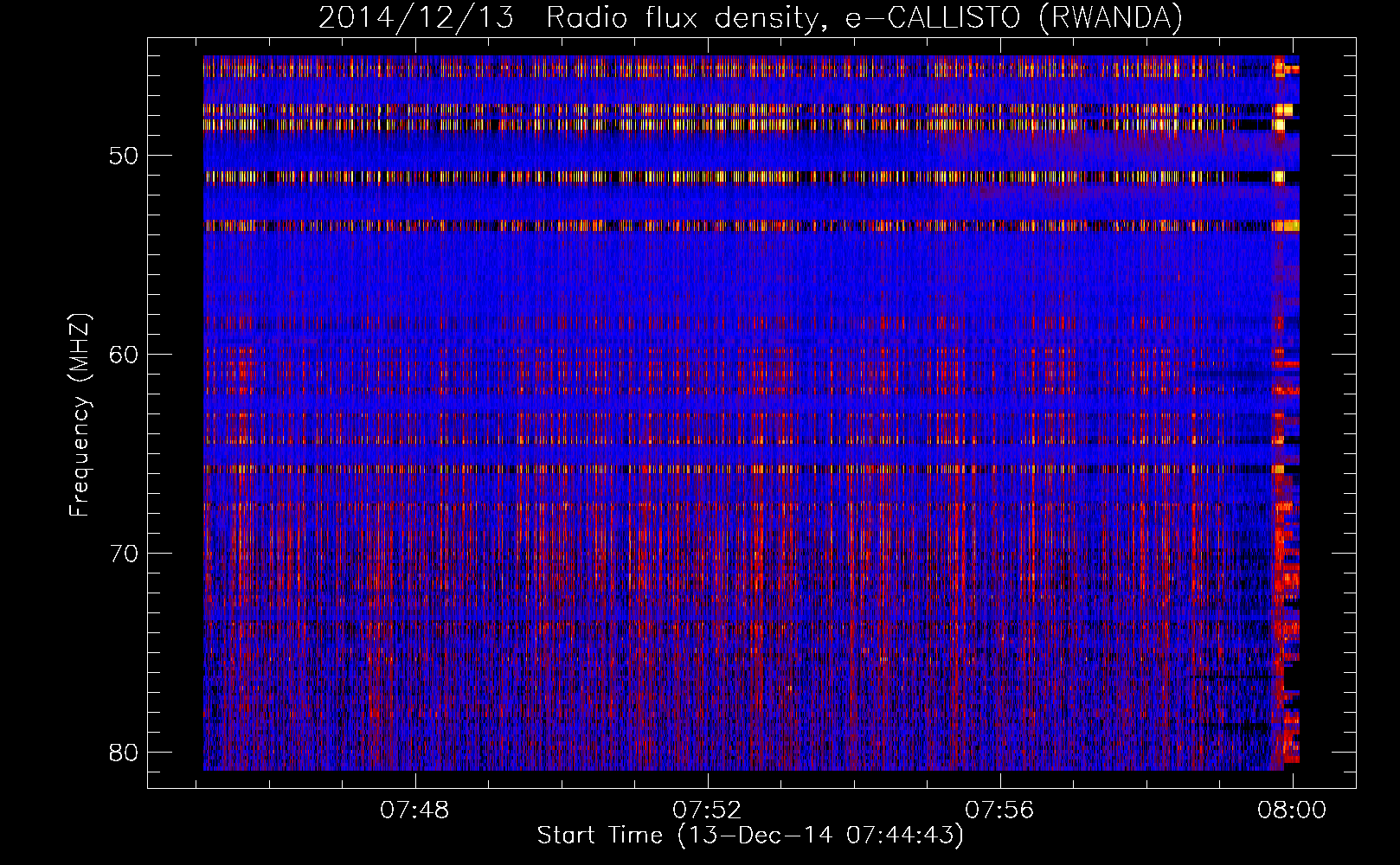Click the 80 MHz frequency tick label
The image size is (1400, 865).
pyautogui.click(x=125, y=753)
